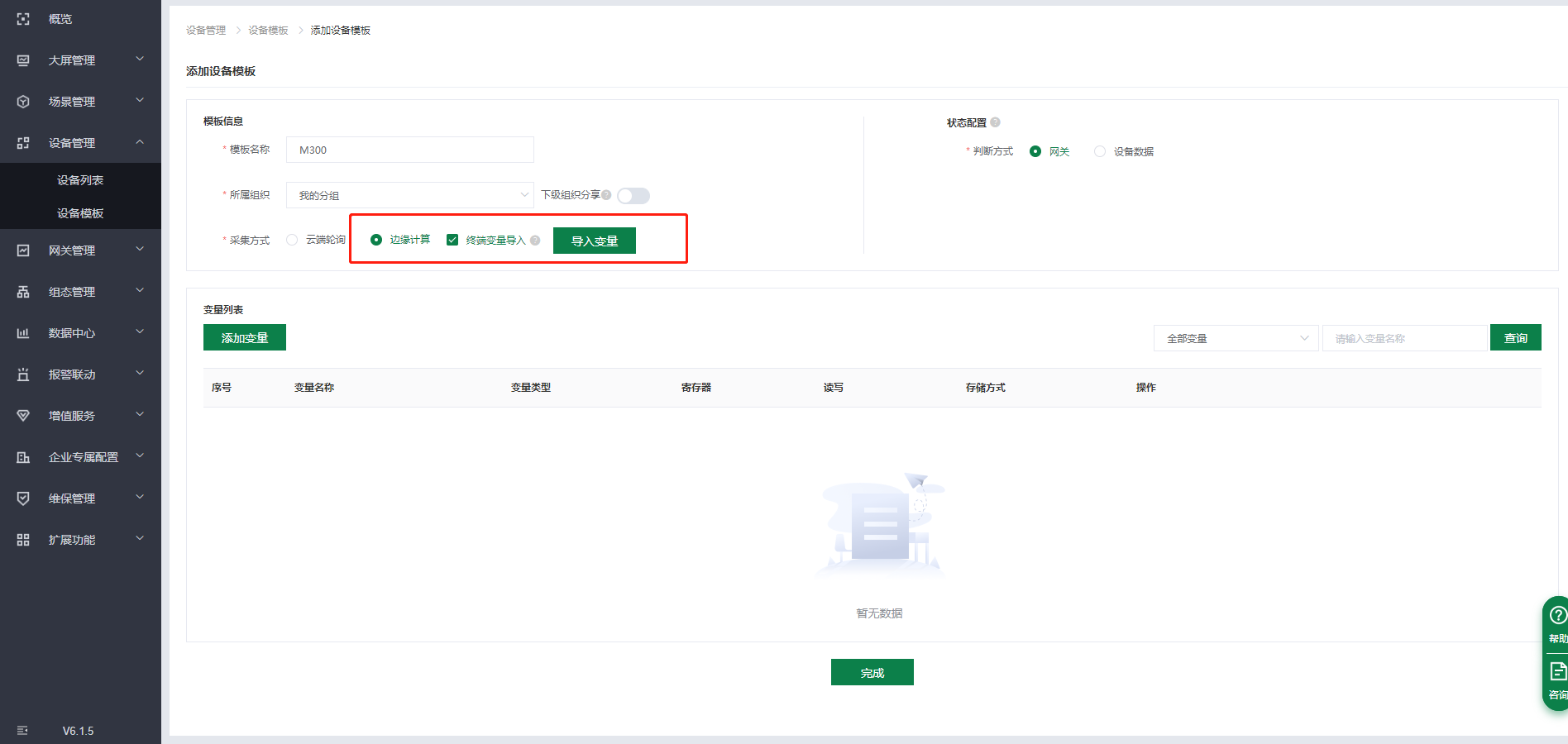Click the 数据中心 bar chart icon

click(23, 333)
